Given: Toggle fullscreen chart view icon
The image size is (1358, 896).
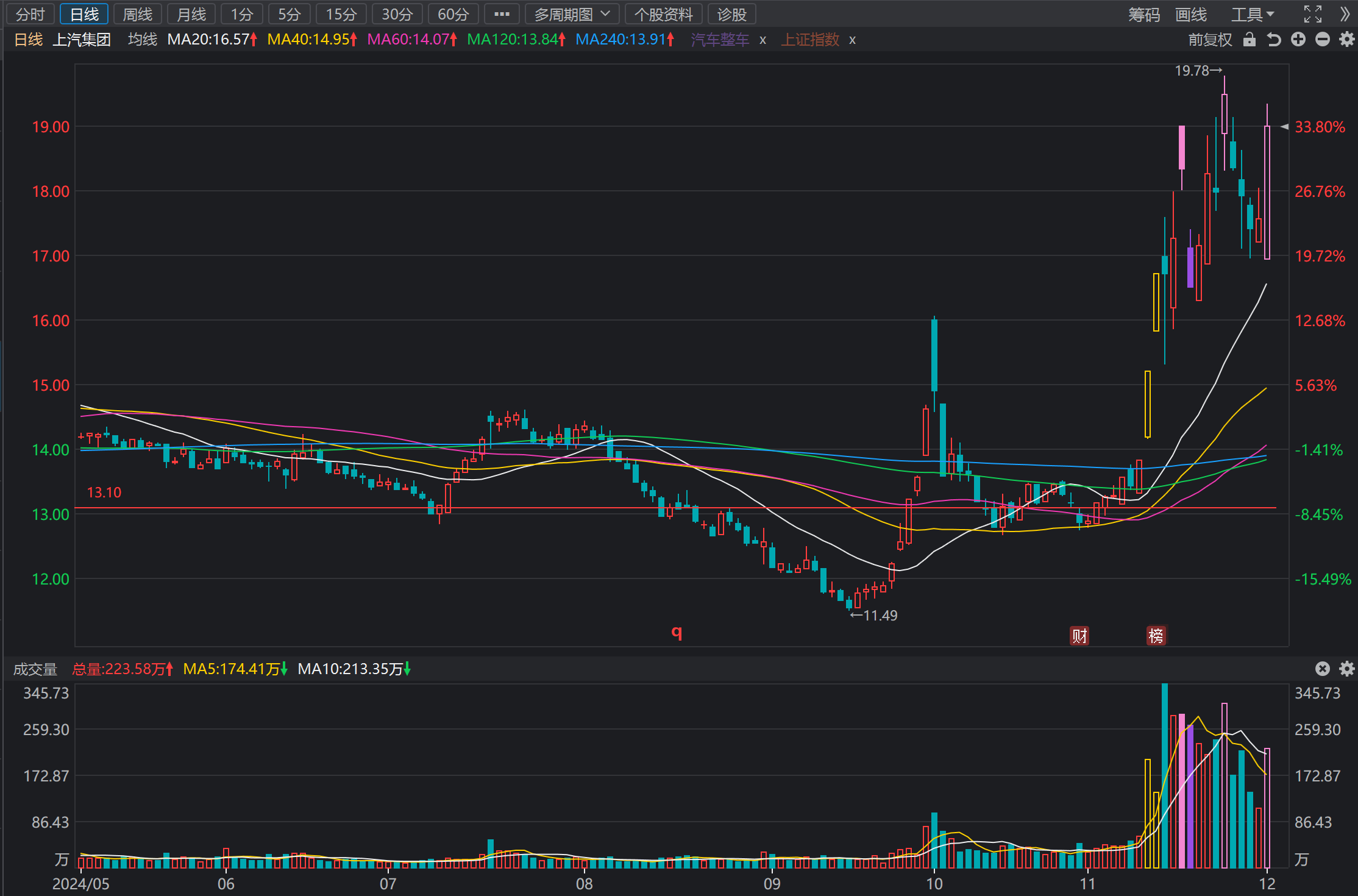Looking at the screenshot, I should pos(1313,14).
